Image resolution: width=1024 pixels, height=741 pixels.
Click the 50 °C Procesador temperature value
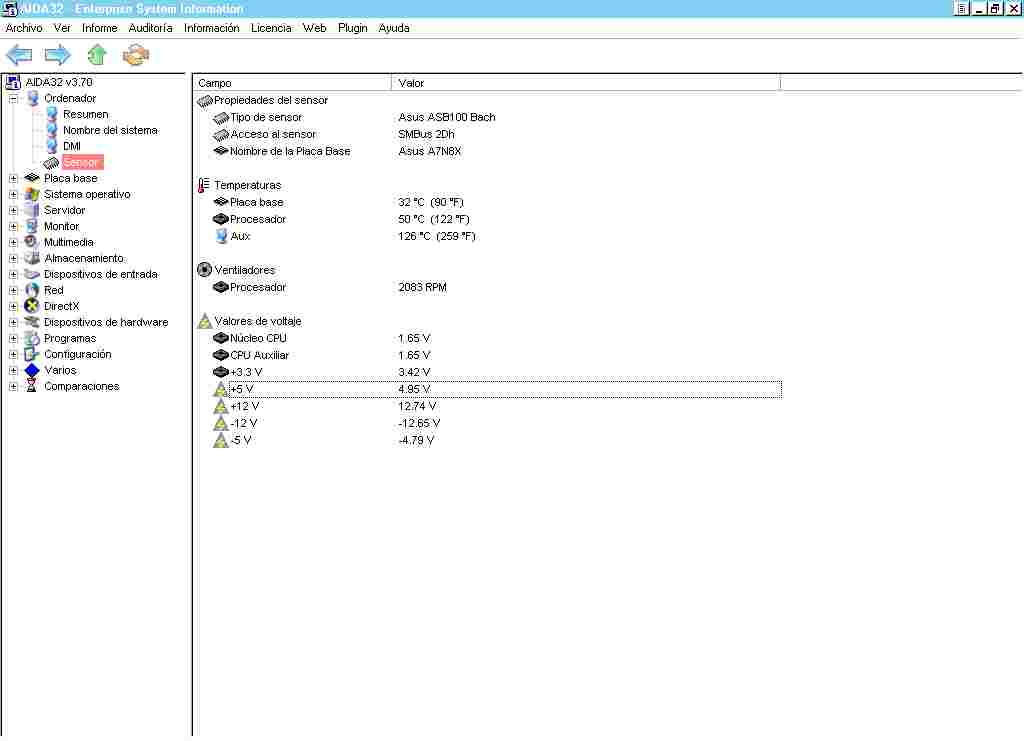coord(434,219)
